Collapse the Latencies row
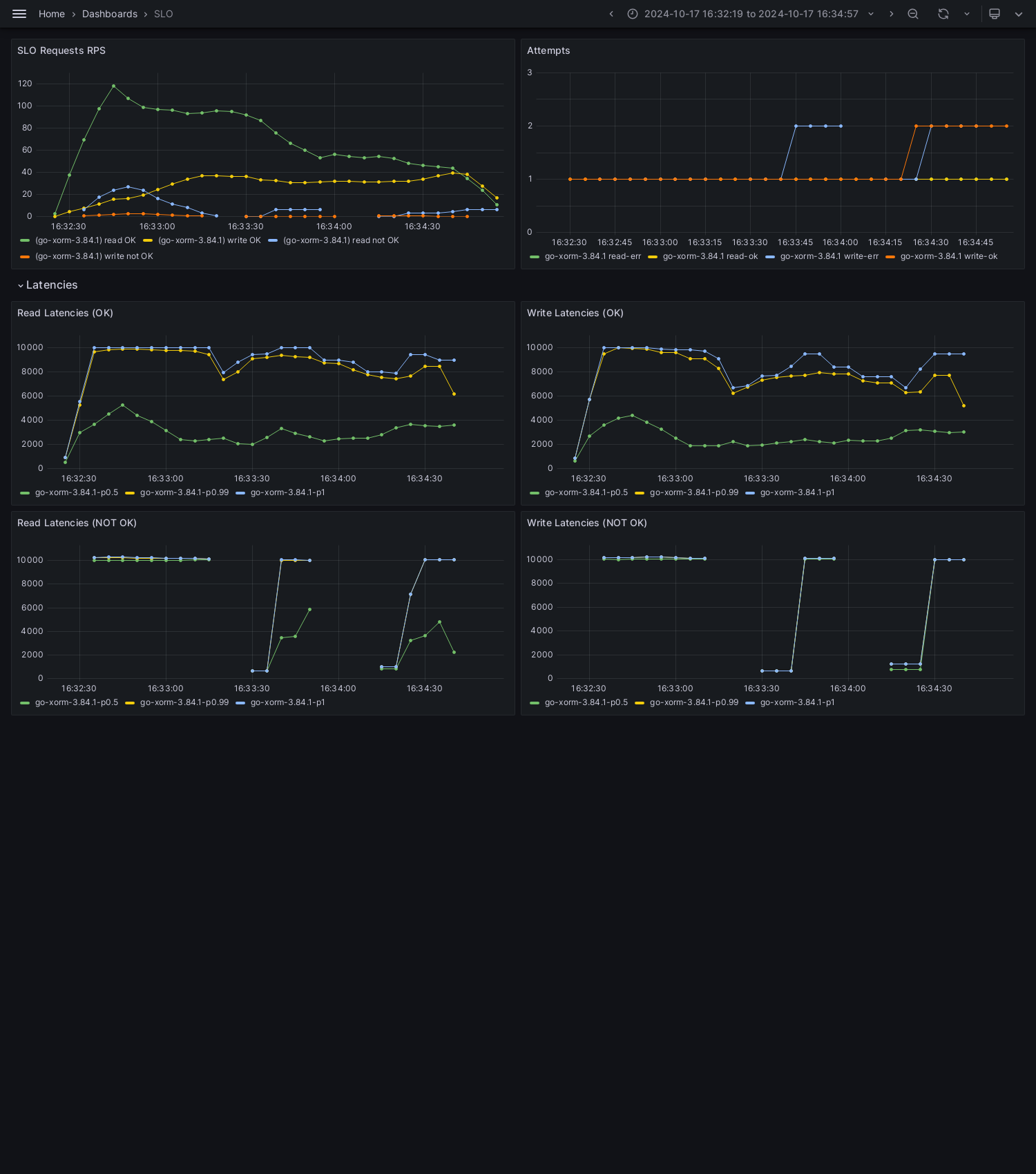The image size is (1036, 1174). point(47,285)
